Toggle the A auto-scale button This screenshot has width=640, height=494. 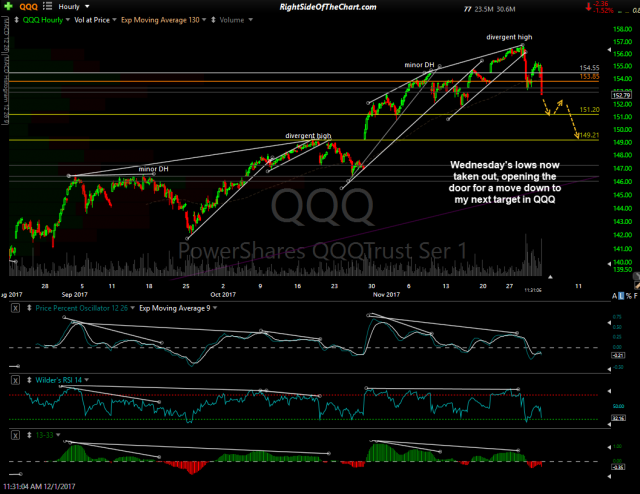coord(615,296)
